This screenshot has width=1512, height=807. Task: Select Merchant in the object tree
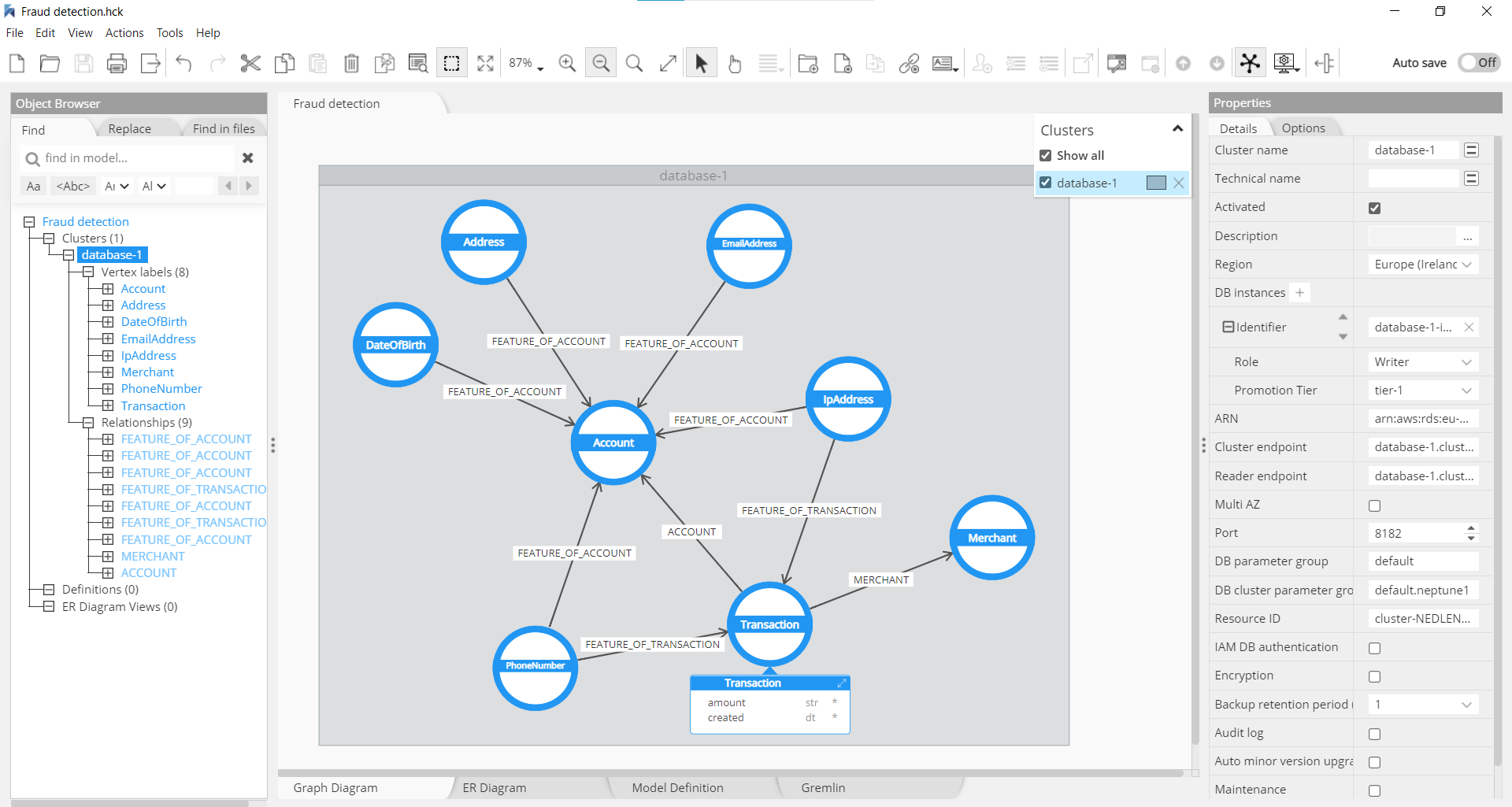[147, 372]
